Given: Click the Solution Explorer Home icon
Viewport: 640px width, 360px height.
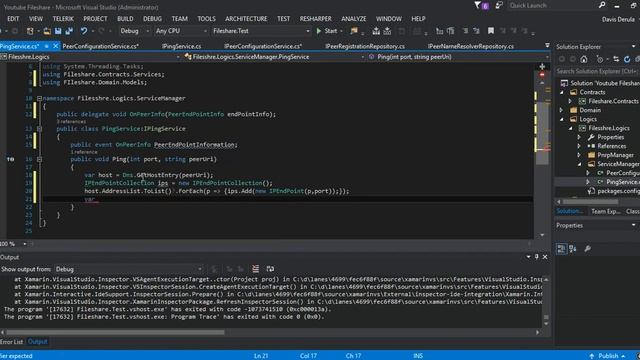Looking at the screenshot, I should pos(584,60).
